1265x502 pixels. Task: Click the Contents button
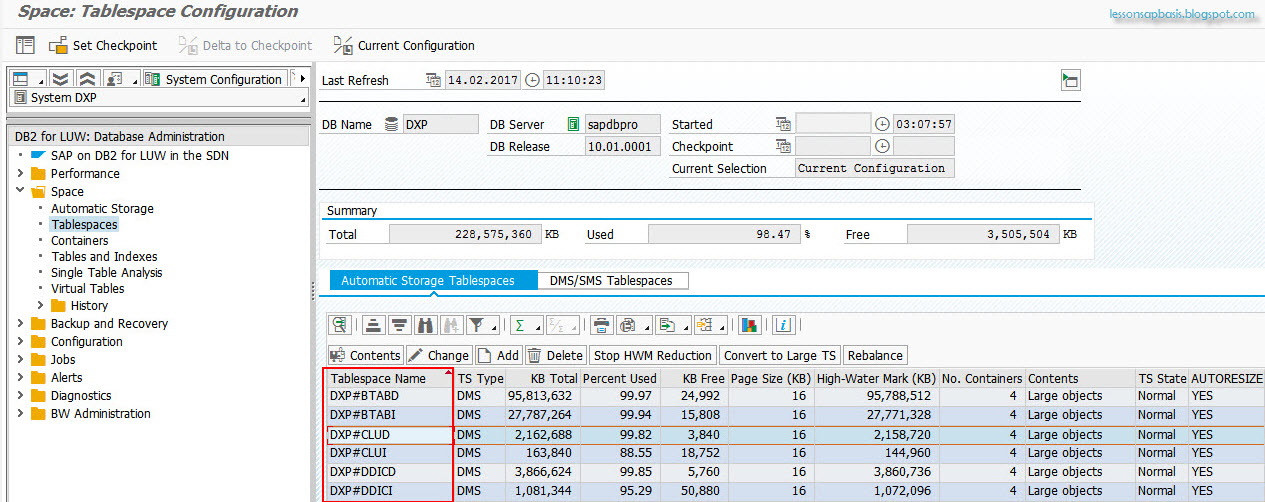pyautogui.click(x=365, y=355)
